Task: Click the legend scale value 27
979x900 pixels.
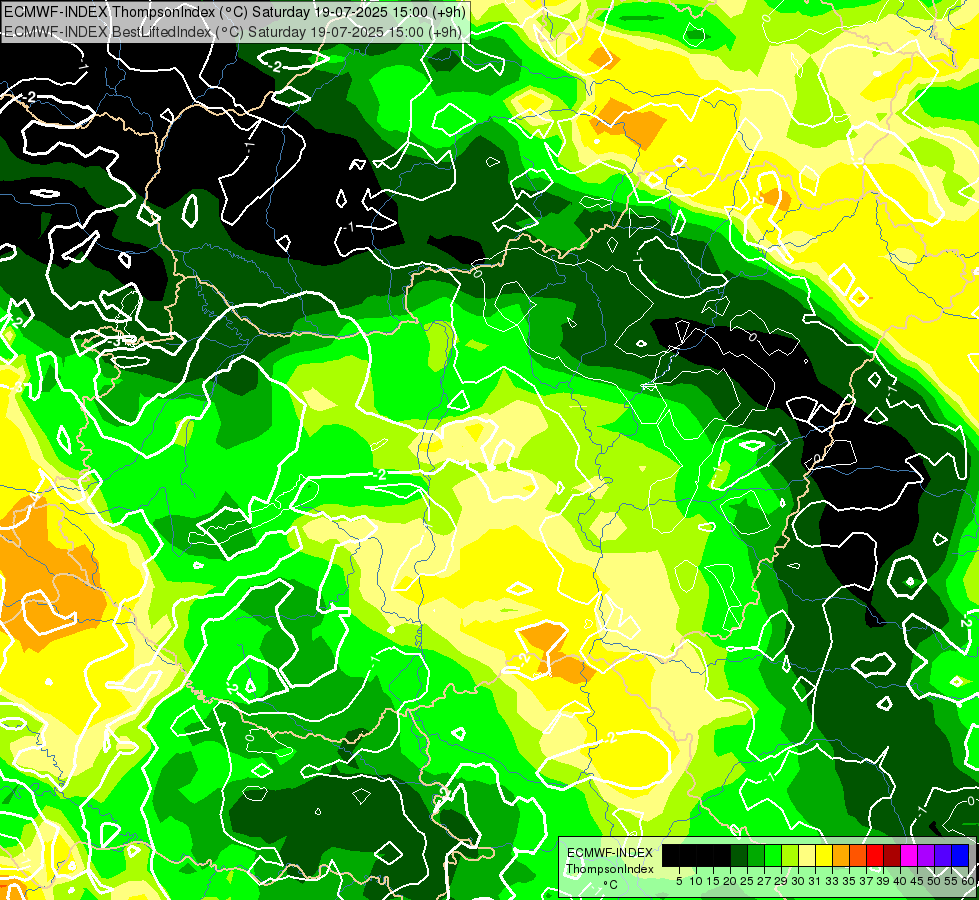Action: pos(764,881)
